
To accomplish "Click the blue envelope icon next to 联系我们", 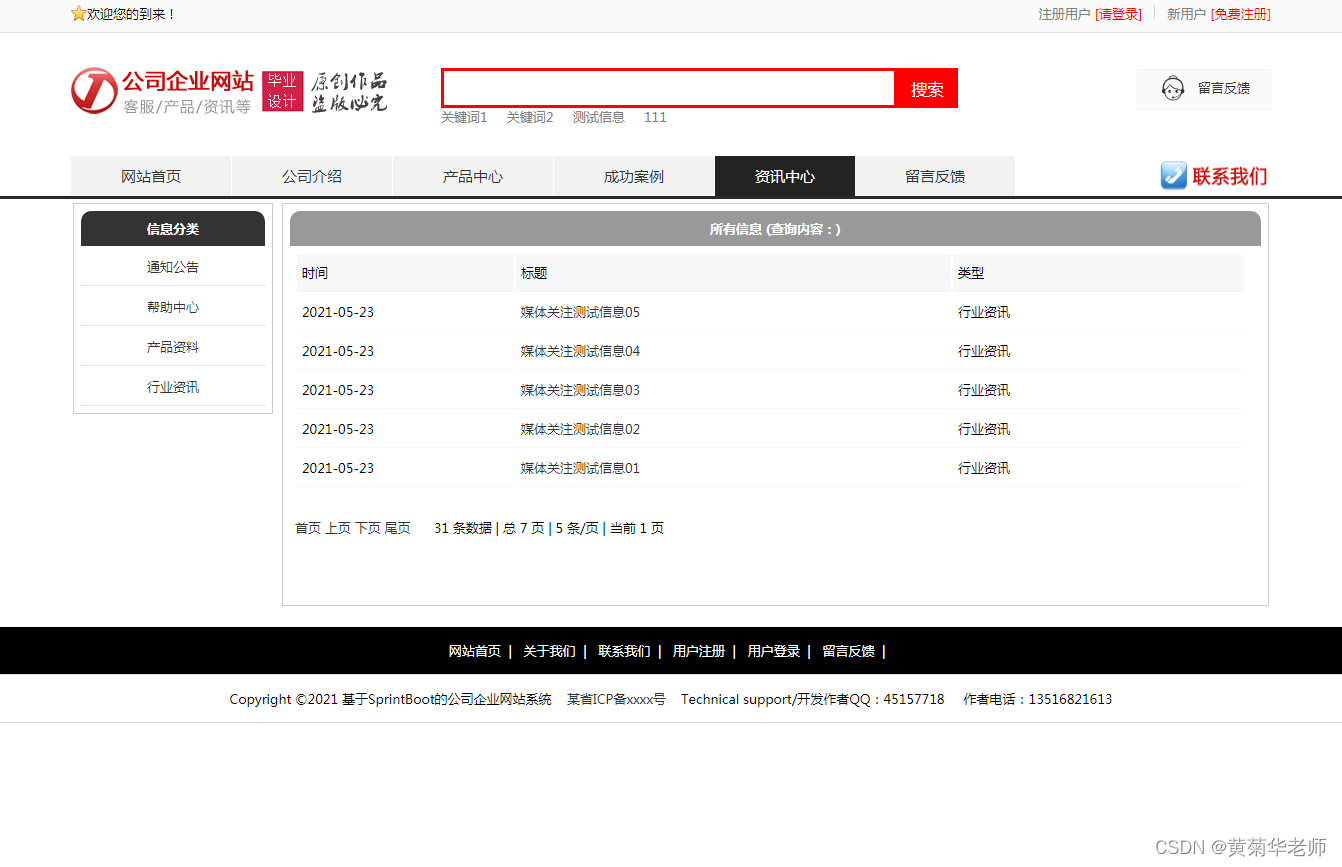I will coord(1173,175).
